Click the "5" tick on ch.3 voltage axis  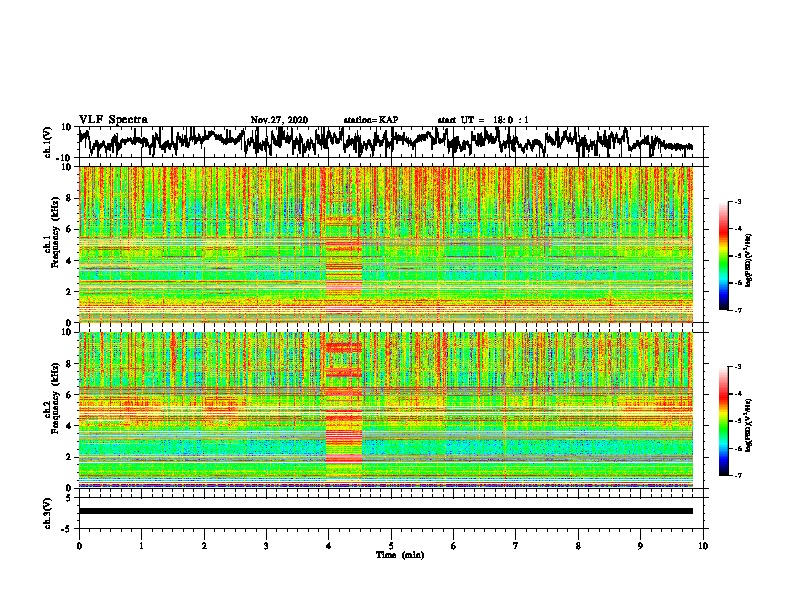(69, 498)
